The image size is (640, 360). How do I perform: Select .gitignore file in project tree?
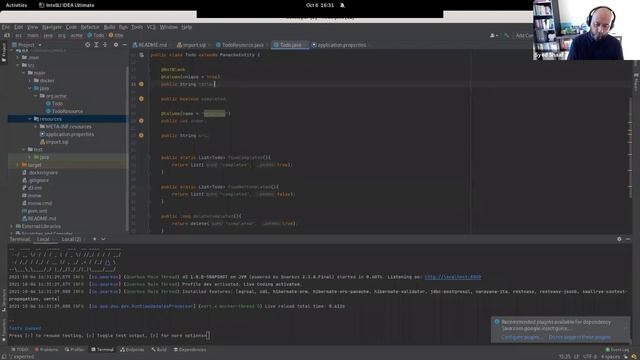pos(36,180)
